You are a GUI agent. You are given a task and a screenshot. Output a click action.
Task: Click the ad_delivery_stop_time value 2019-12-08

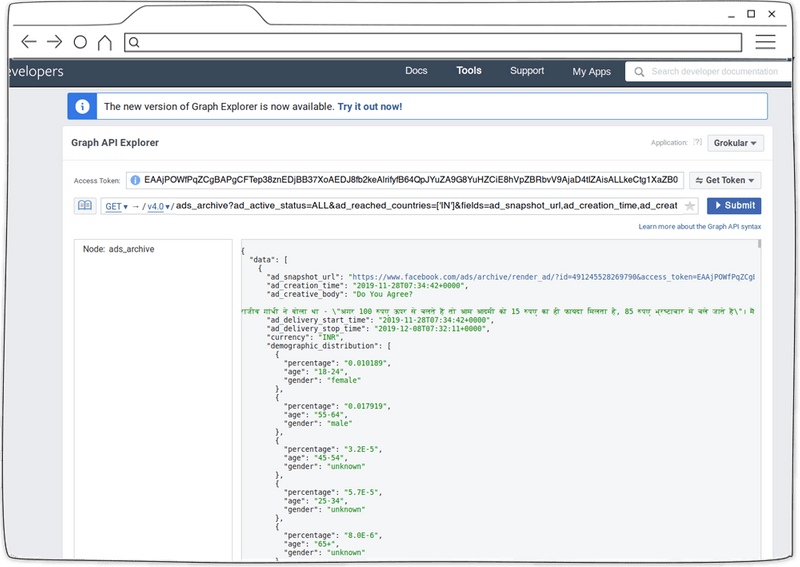(x=431, y=329)
